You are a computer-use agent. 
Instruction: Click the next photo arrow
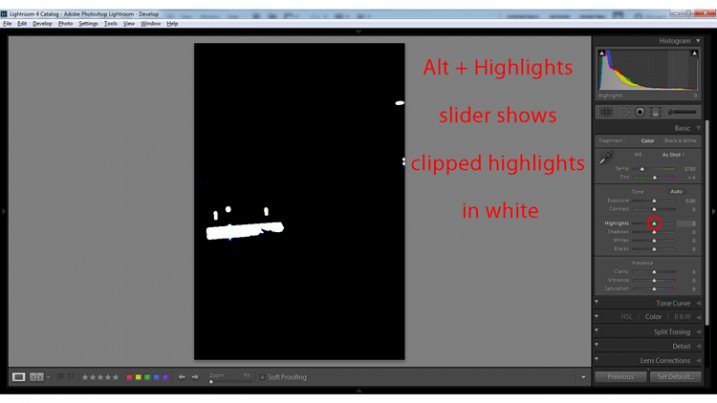[194, 377]
